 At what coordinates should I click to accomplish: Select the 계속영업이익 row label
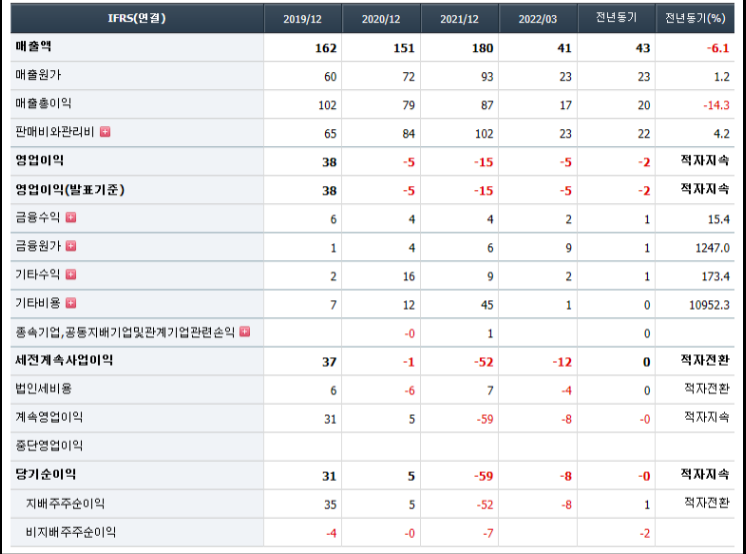49,417
